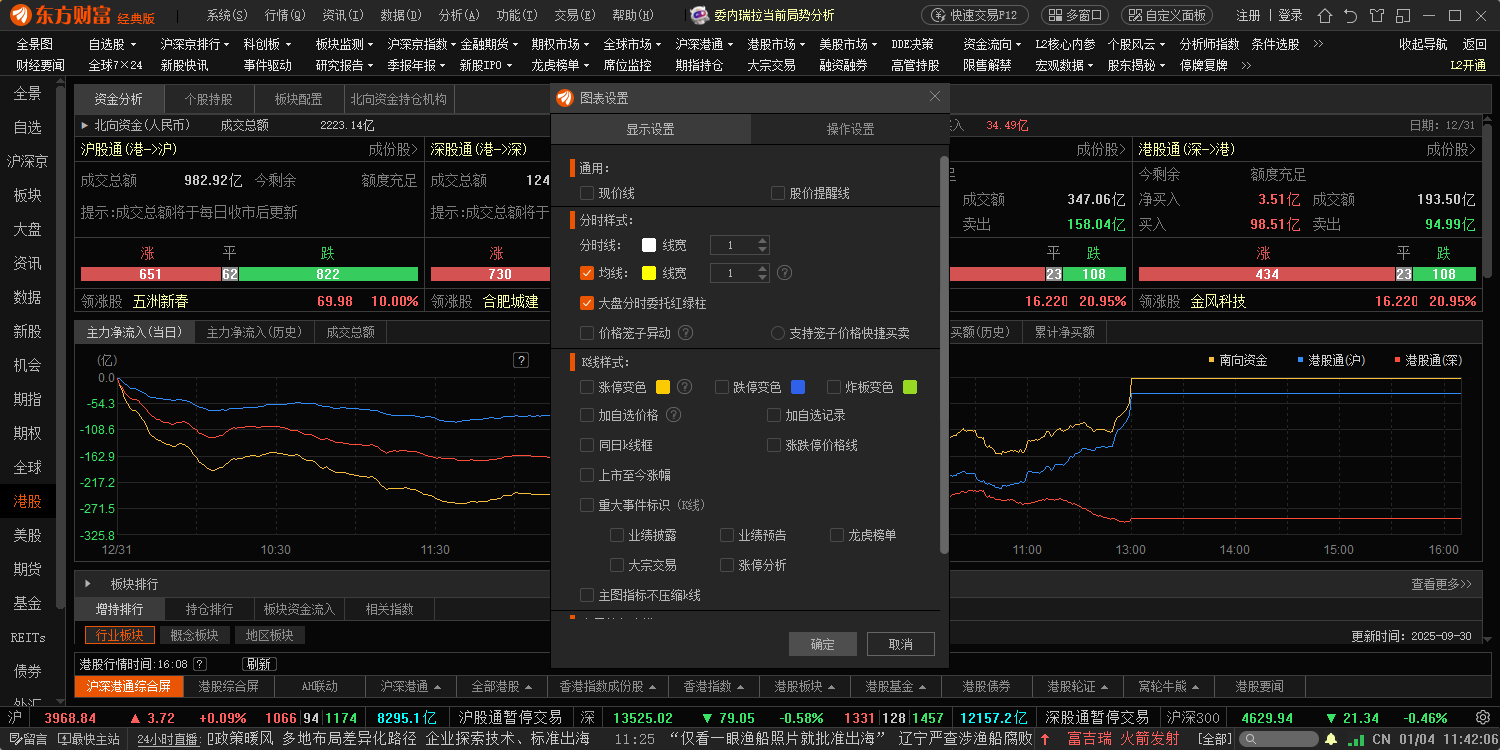The width and height of the screenshot is (1500, 750).
Task: Click the question icon next to 港股行情时间
Action: 200,664
